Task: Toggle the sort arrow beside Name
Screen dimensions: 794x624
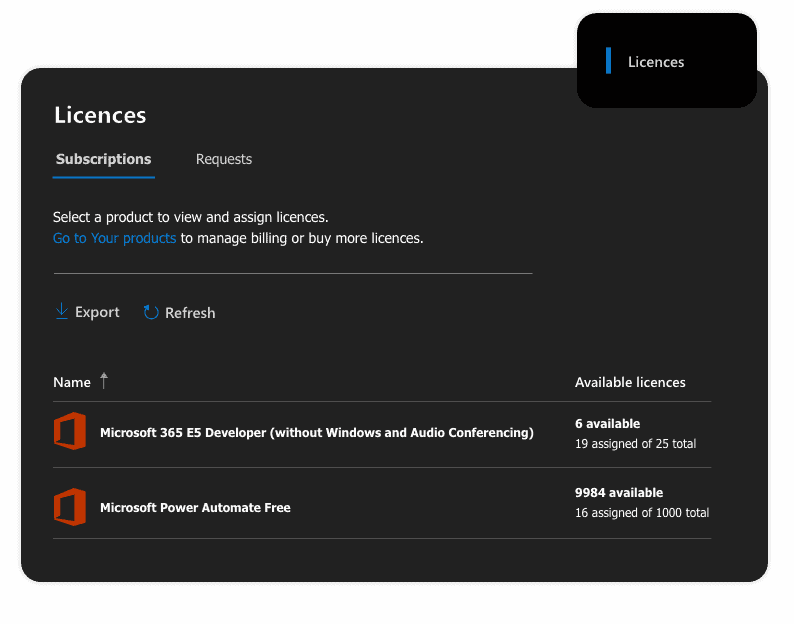Action: pyautogui.click(x=104, y=381)
